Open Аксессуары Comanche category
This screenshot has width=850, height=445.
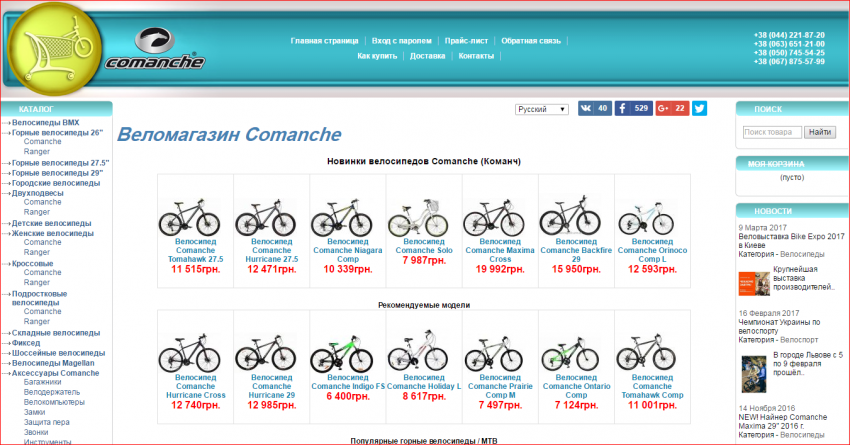(55, 373)
